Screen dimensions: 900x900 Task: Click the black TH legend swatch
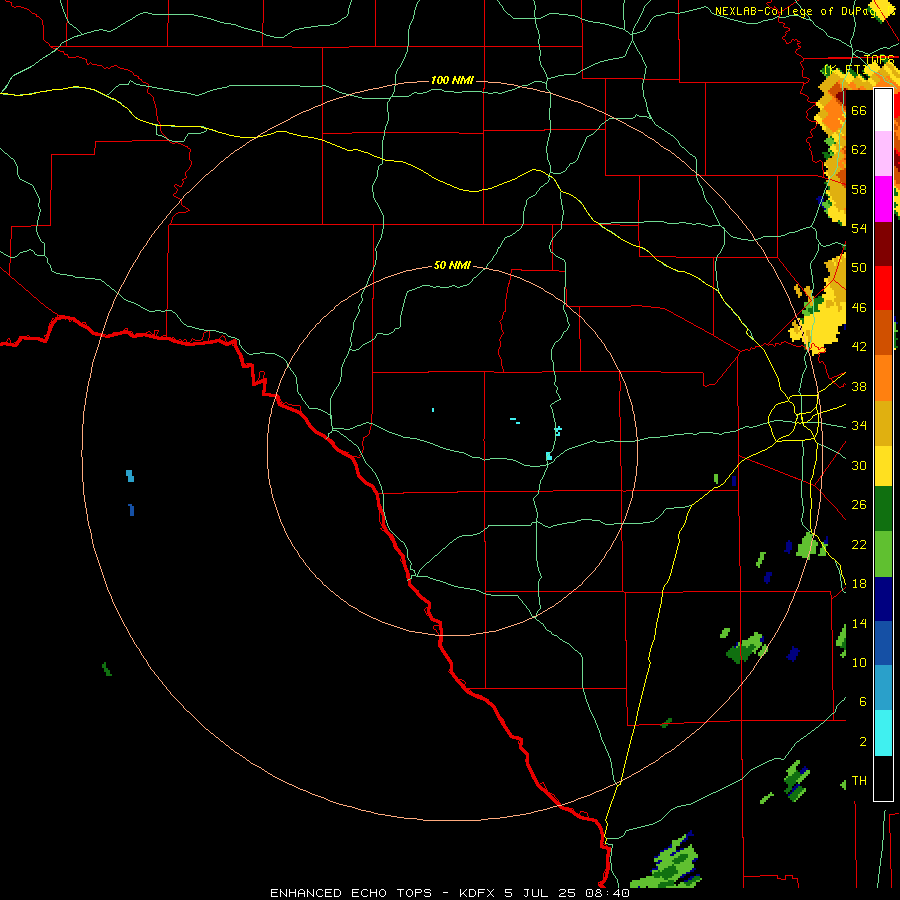883,778
